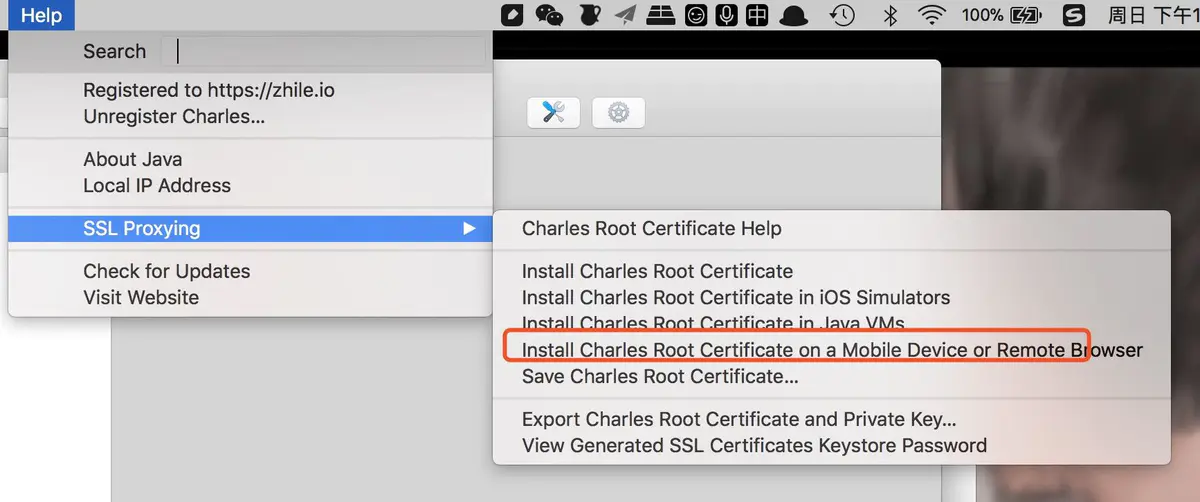
Task: Select Registered to https://zhile.io entry
Action: pyautogui.click(x=209, y=90)
